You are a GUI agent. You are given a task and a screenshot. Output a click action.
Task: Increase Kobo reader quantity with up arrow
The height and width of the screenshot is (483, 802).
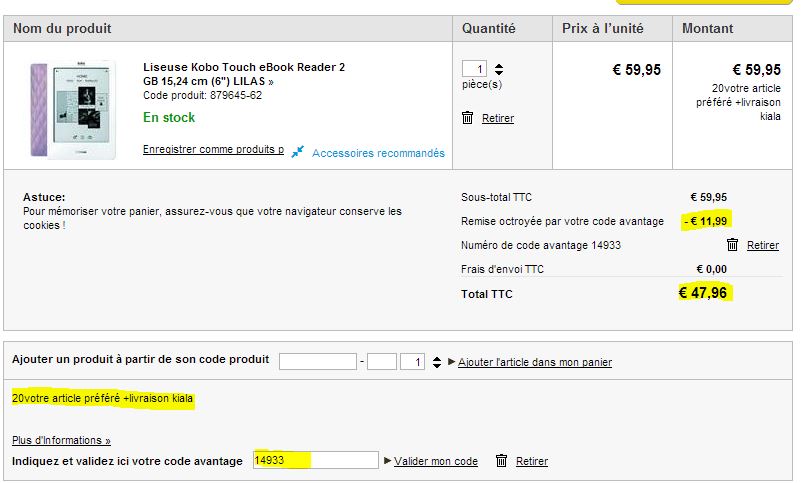[x=499, y=66]
